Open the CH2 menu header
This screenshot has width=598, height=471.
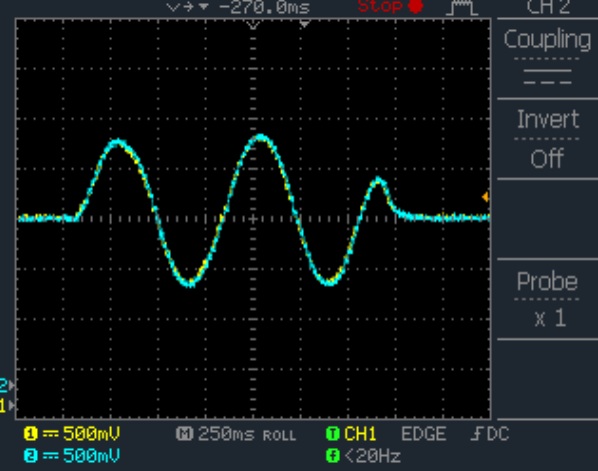[548, 7]
